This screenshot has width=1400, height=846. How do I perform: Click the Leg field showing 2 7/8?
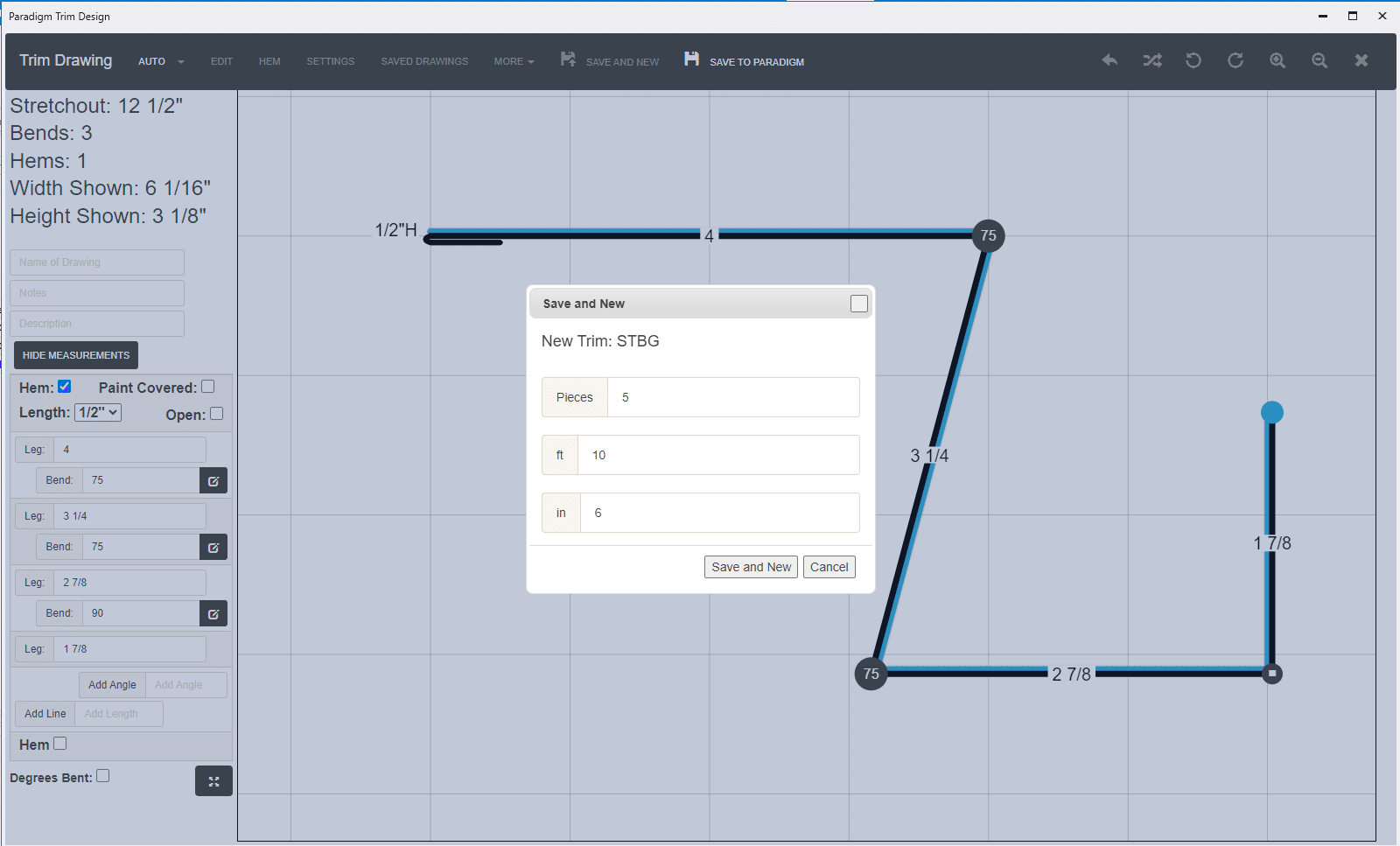pos(129,583)
